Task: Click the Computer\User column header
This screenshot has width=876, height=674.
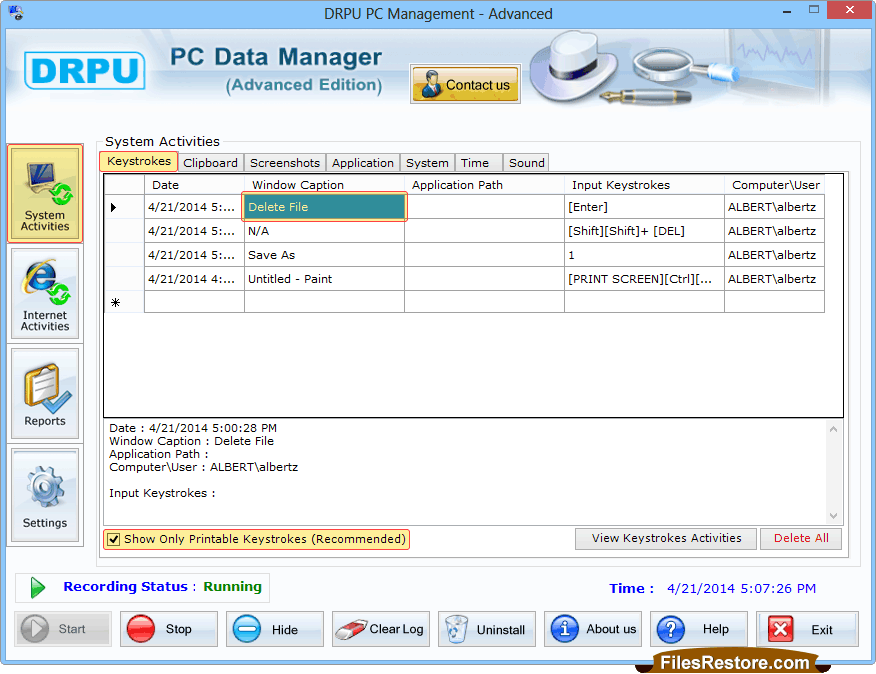Action: click(775, 185)
